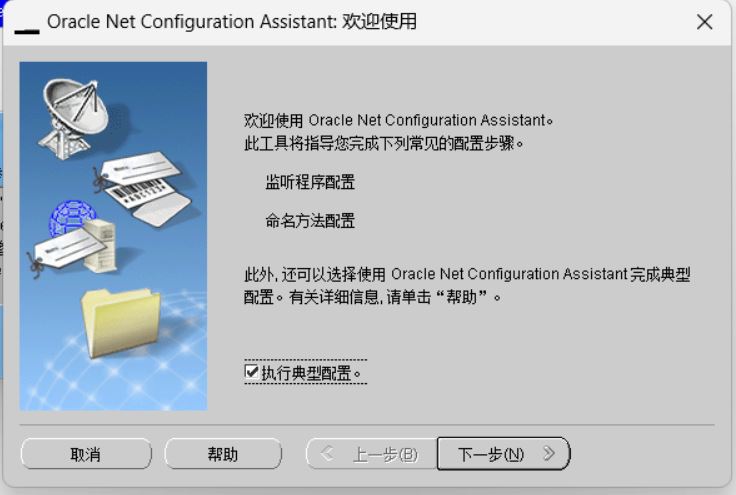This screenshot has width=736, height=495.
Task: Select the 监听程序配置 item text
Action: [x=310, y=182]
